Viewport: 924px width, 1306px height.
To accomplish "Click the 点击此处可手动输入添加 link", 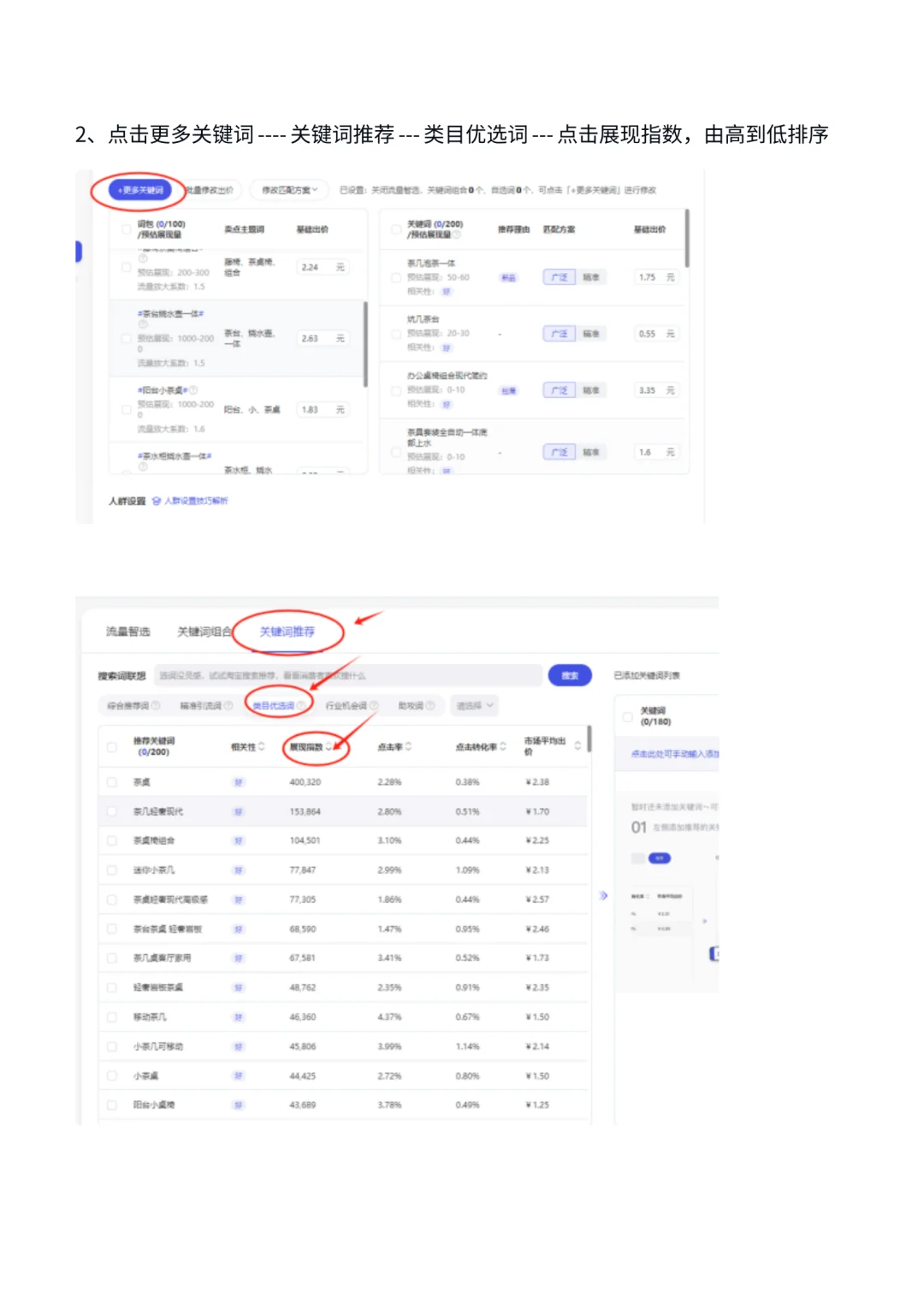I will point(674,754).
